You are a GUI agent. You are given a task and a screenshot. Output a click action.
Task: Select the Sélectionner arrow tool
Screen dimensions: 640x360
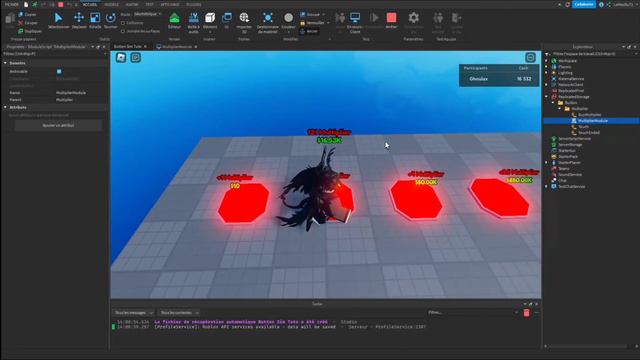click(58, 20)
